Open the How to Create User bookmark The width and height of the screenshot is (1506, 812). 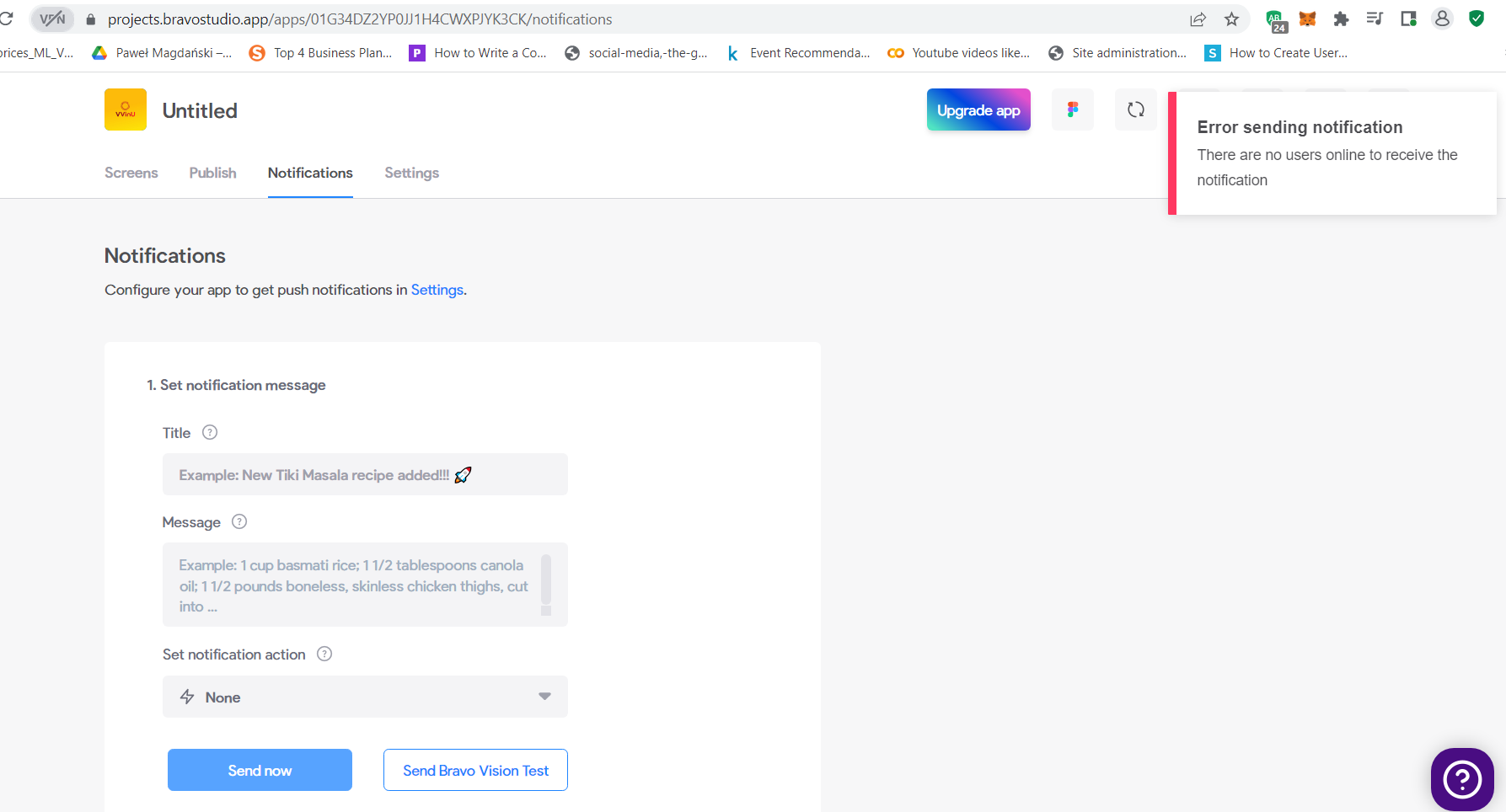pyautogui.click(x=1276, y=53)
